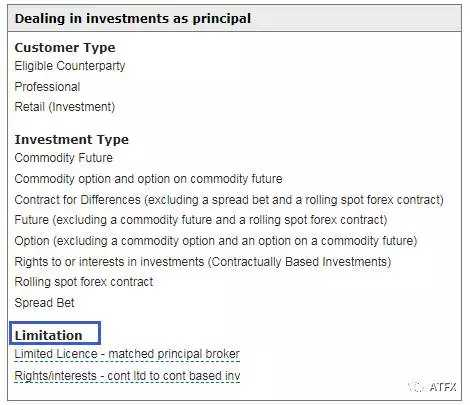Click 'Future (excluding a commodity future...)' entry
This screenshot has height=405, width=470.
tap(201, 220)
